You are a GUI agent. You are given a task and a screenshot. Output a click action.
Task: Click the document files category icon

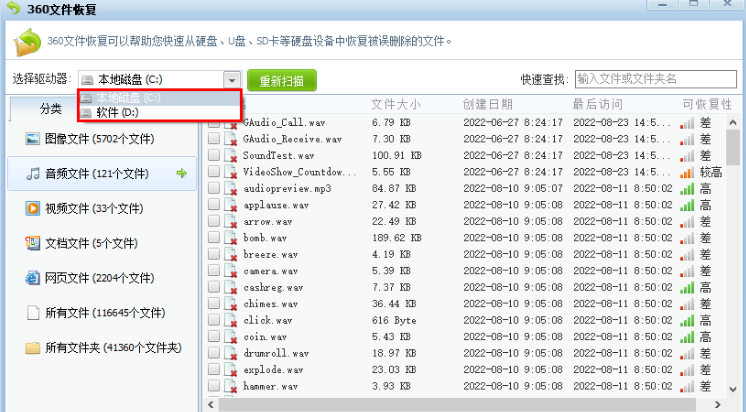coord(33,243)
